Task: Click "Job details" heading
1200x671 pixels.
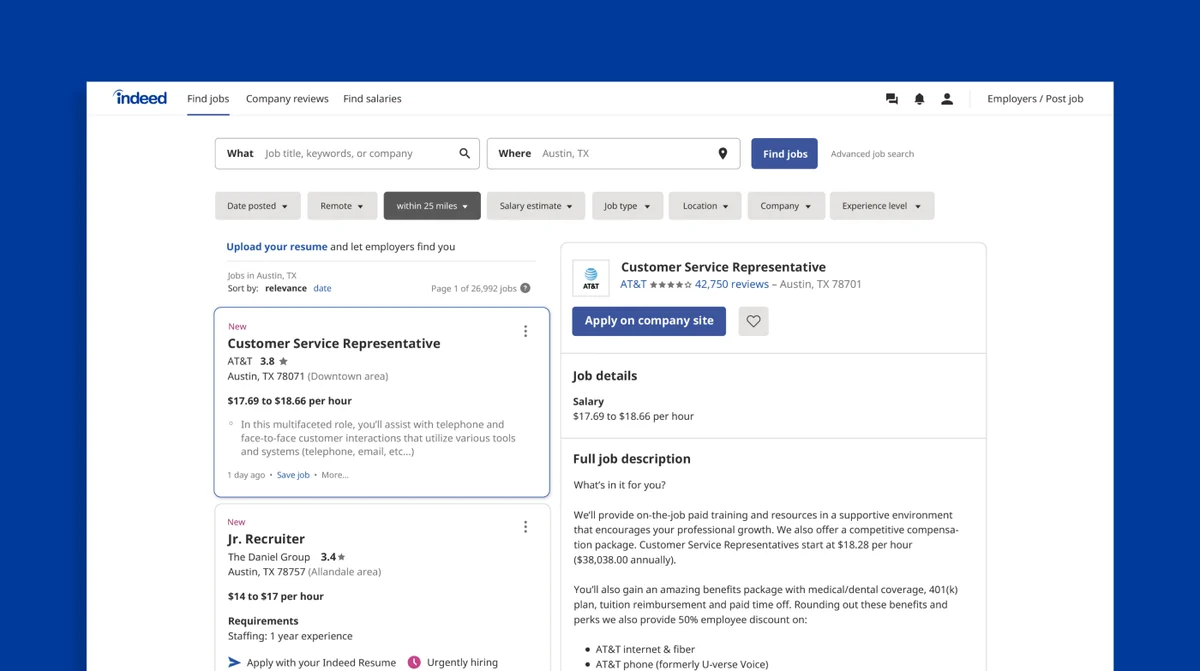Action: point(605,376)
